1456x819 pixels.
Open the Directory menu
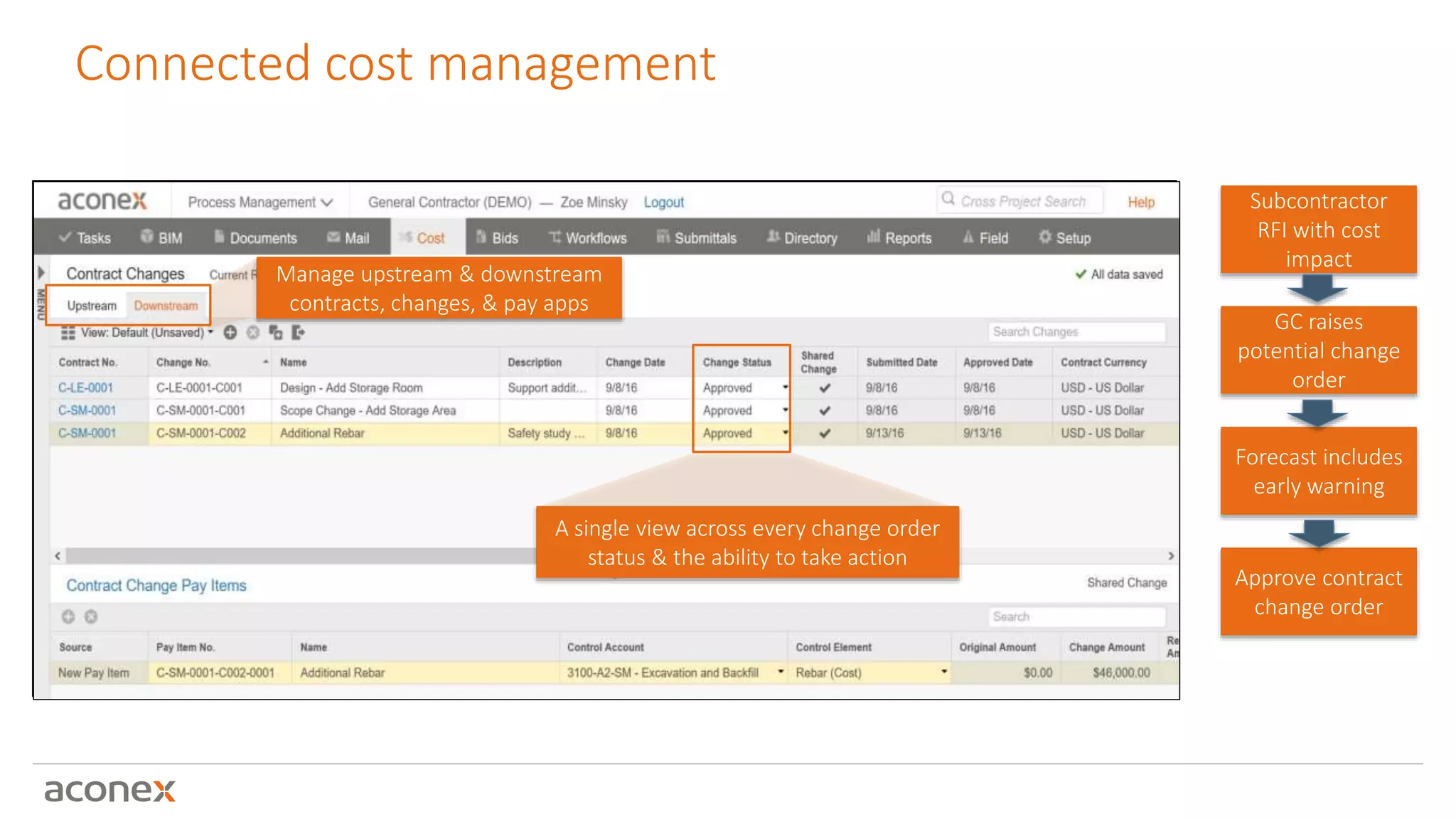802,237
